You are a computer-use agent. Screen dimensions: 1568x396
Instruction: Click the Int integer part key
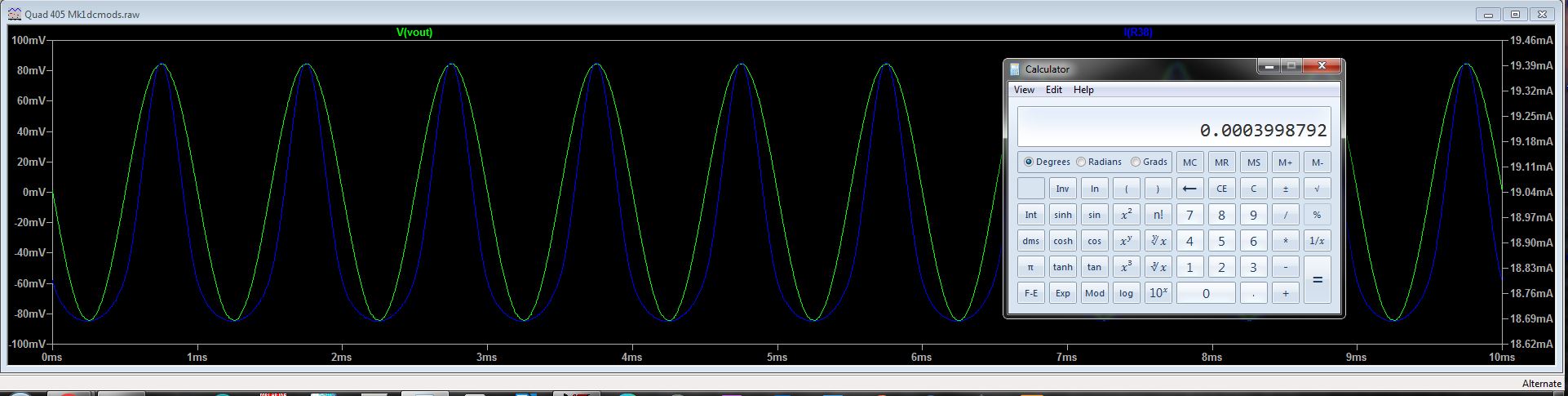[x=1030, y=215]
